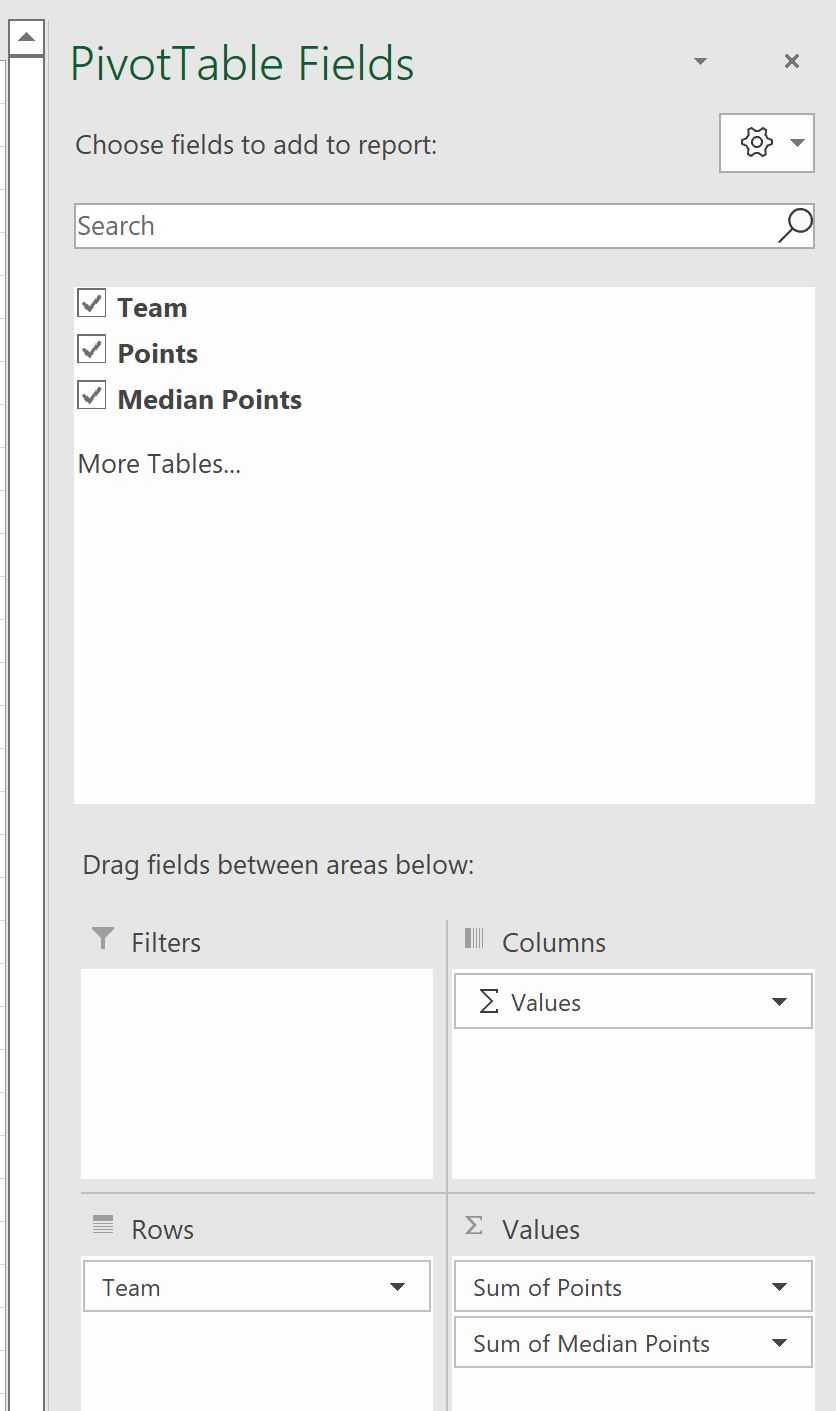Viewport: 836px width, 1411px height.
Task: Close the PivotTable Fields pane
Action: 792,62
